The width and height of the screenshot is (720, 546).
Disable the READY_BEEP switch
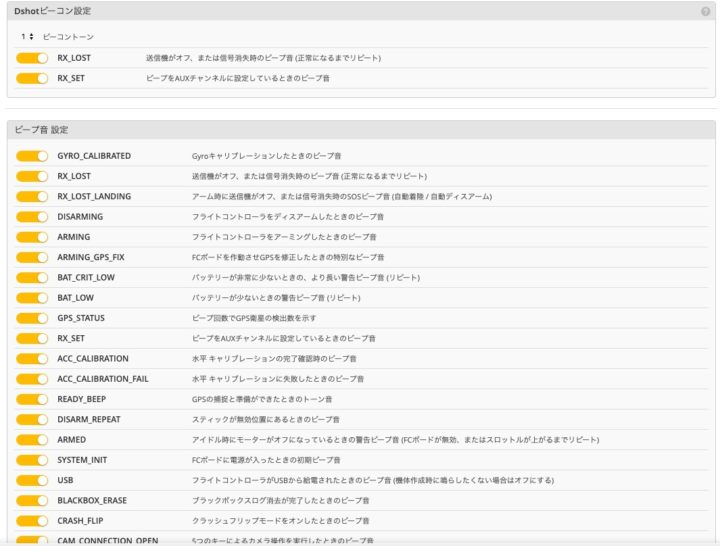(x=32, y=399)
